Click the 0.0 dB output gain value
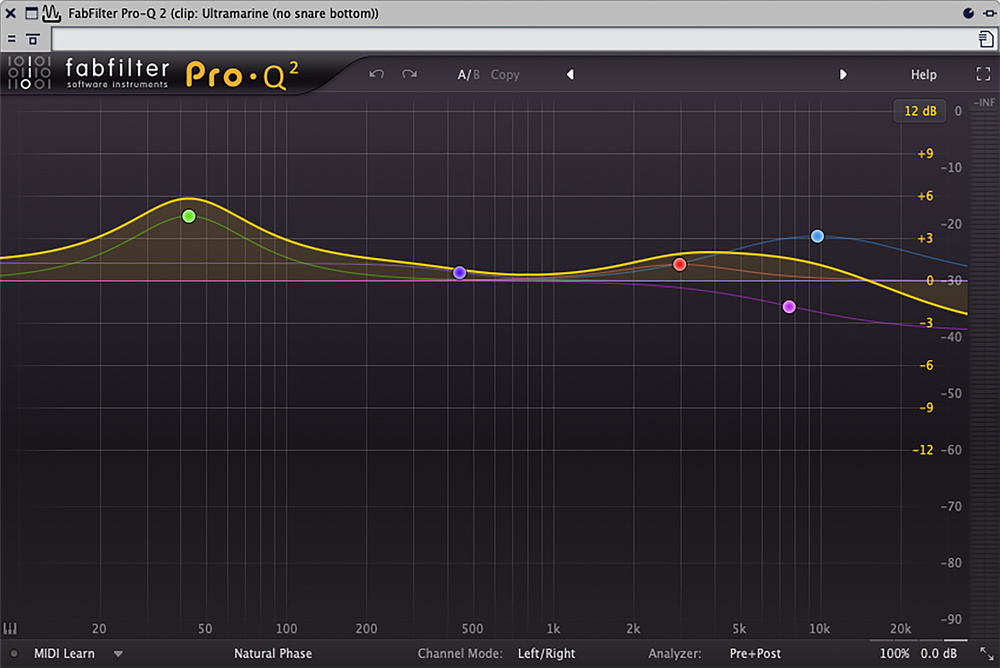Viewport: 1000px width, 668px height. point(938,654)
